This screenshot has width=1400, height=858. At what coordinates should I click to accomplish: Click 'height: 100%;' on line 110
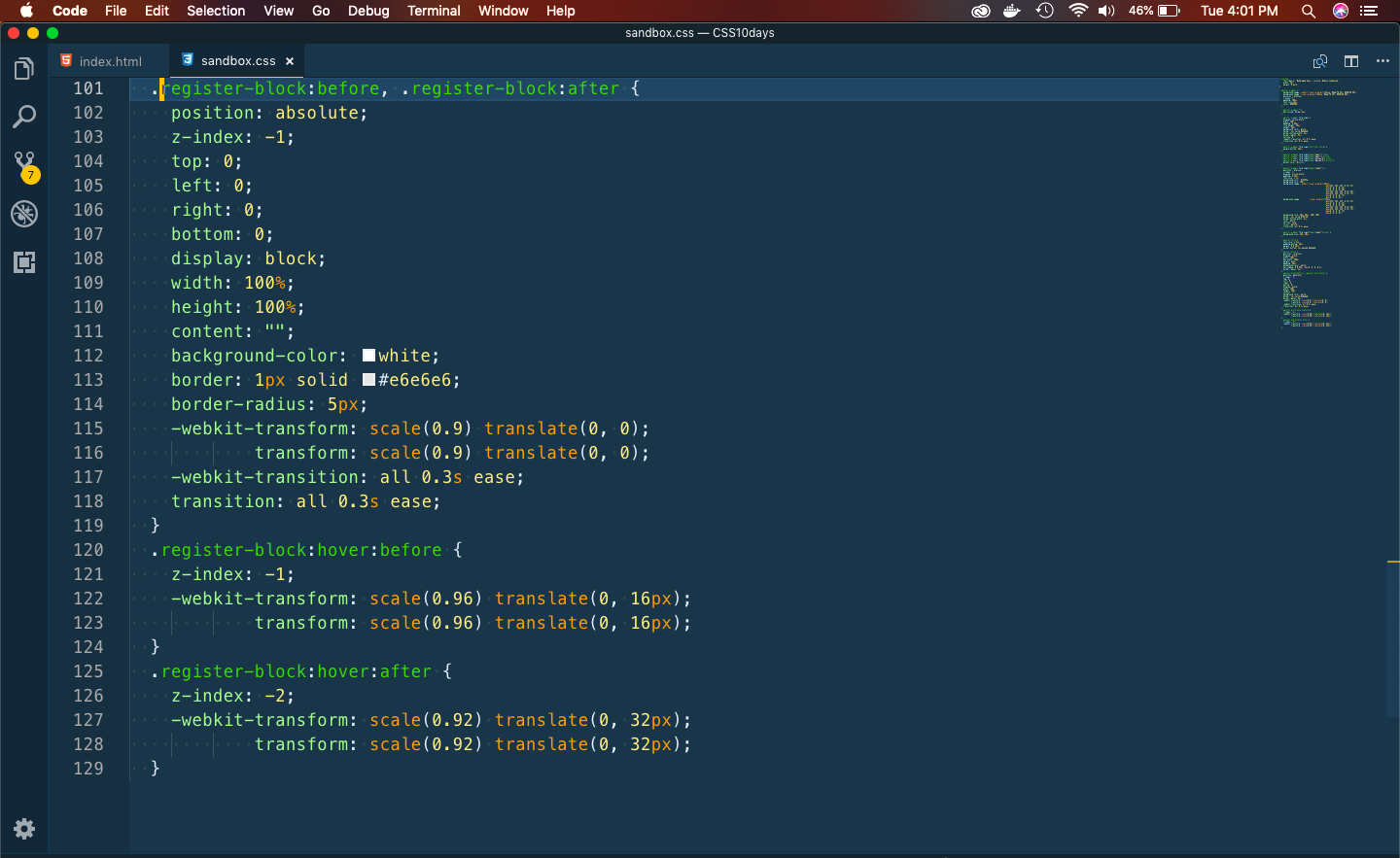pyautogui.click(x=237, y=307)
